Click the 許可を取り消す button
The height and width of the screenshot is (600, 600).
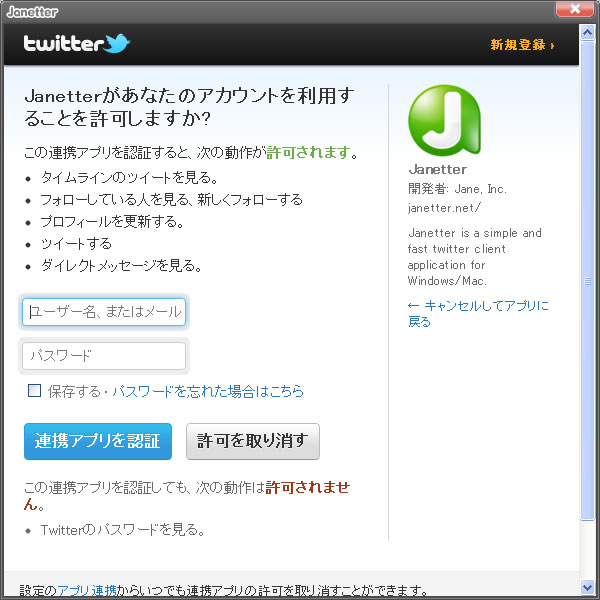(253, 441)
